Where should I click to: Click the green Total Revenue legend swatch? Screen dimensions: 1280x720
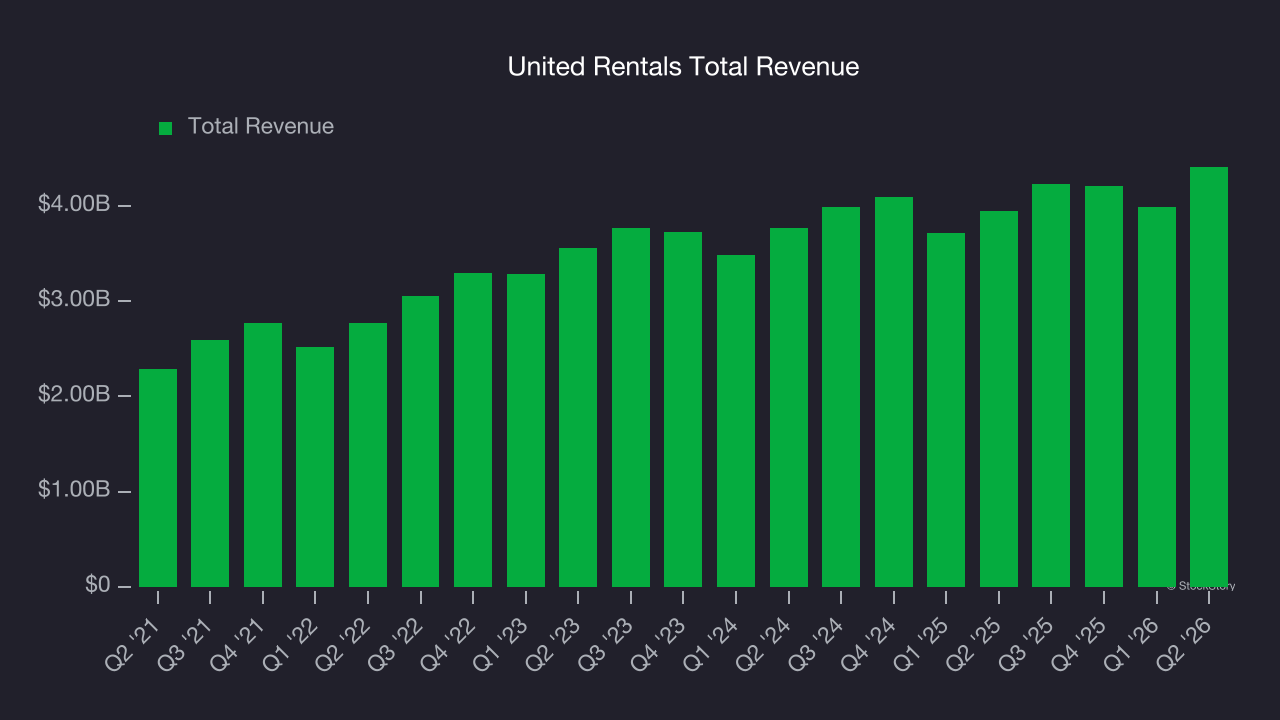pyautogui.click(x=166, y=128)
